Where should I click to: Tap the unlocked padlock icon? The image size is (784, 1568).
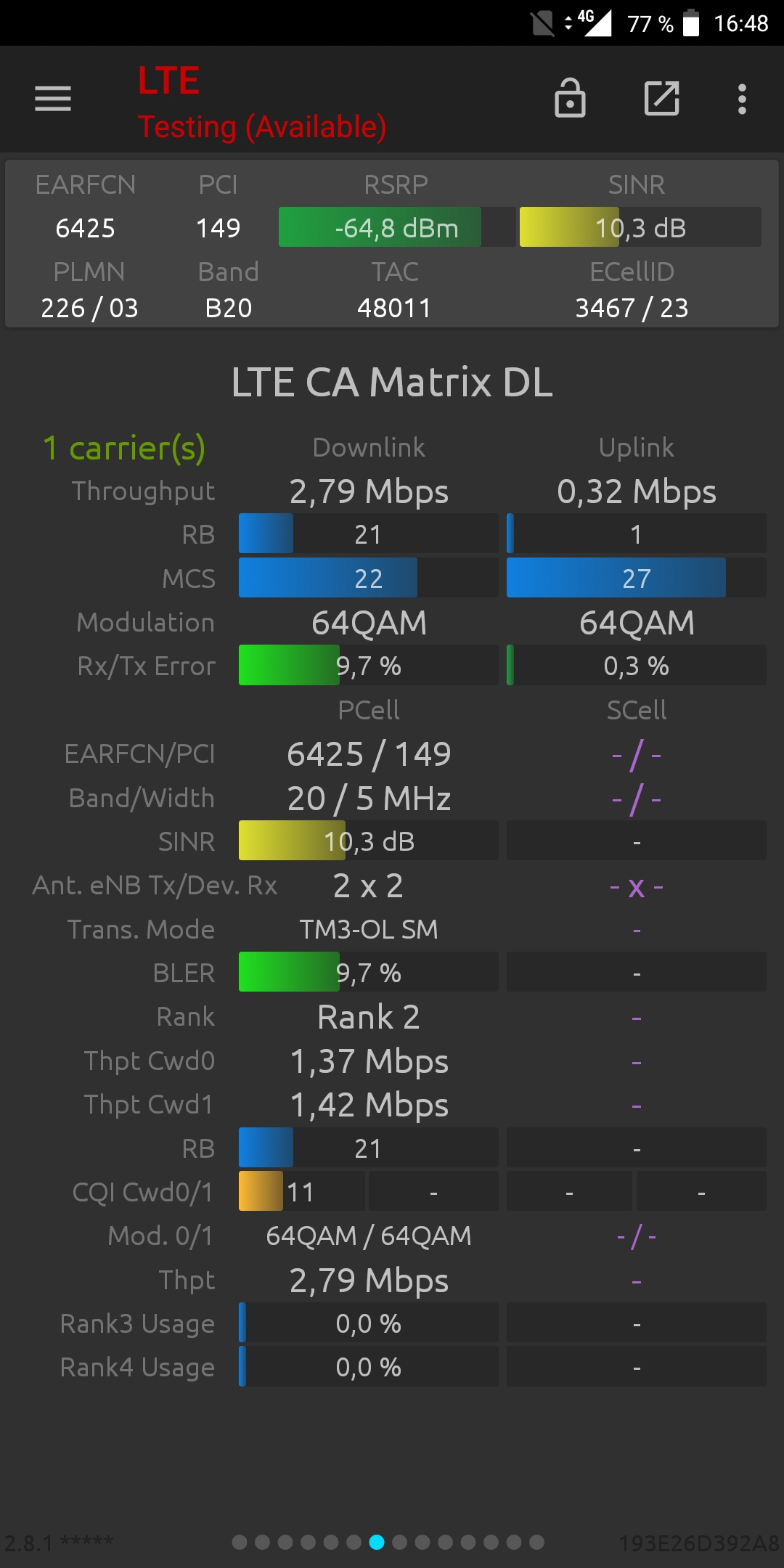pyautogui.click(x=570, y=98)
